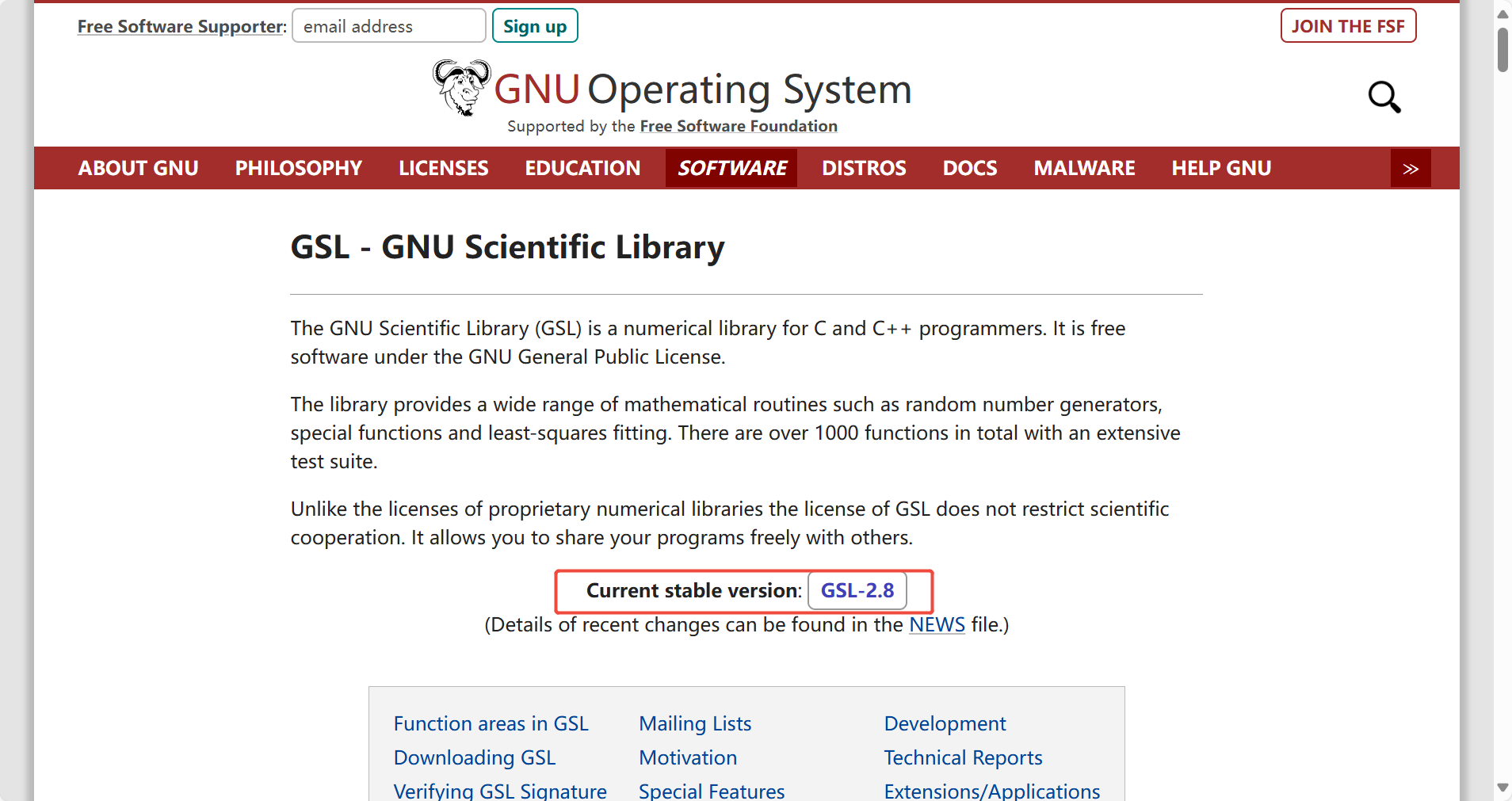
Task: Open the SOFTWARE menu item
Action: pos(731,168)
